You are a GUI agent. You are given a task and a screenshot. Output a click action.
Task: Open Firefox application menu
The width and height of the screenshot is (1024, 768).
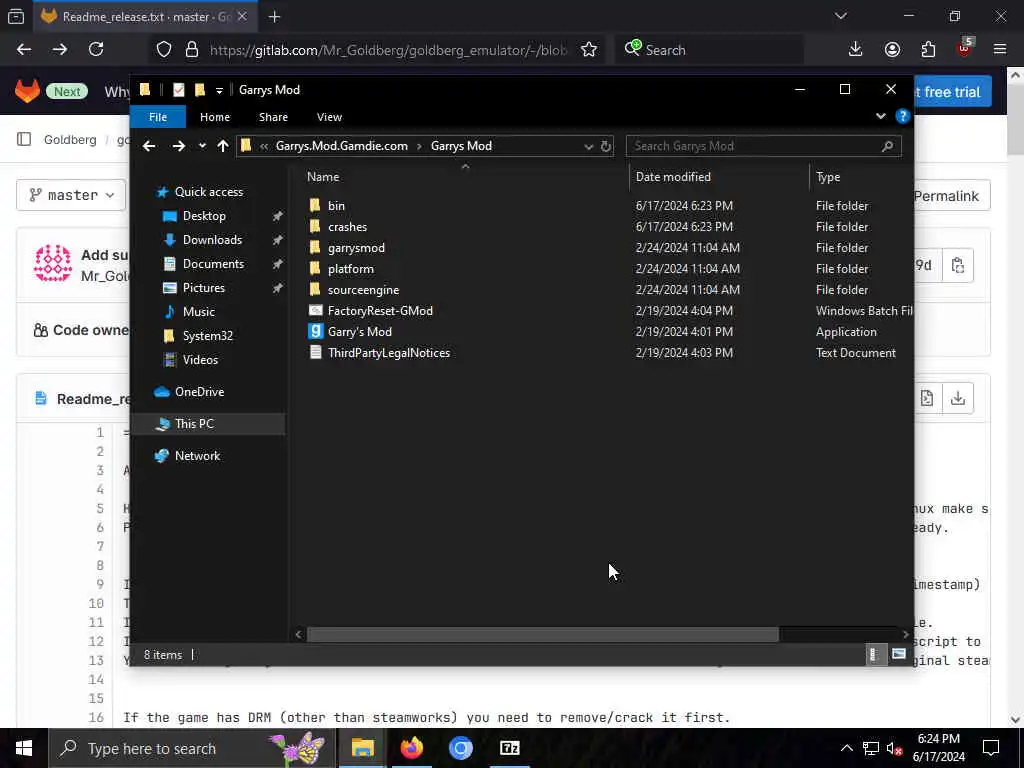click(x=999, y=49)
